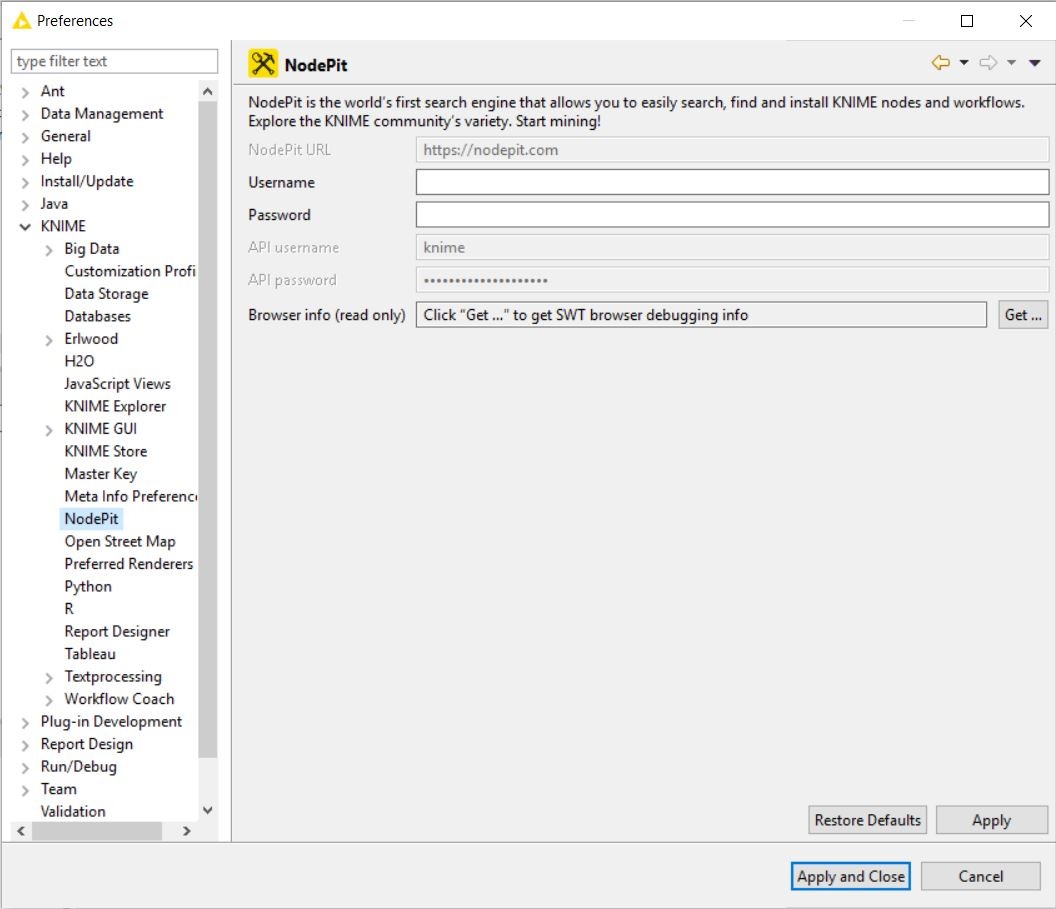Click the tree vertical scrollbar down arrow

pyautogui.click(x=208, y=811)
